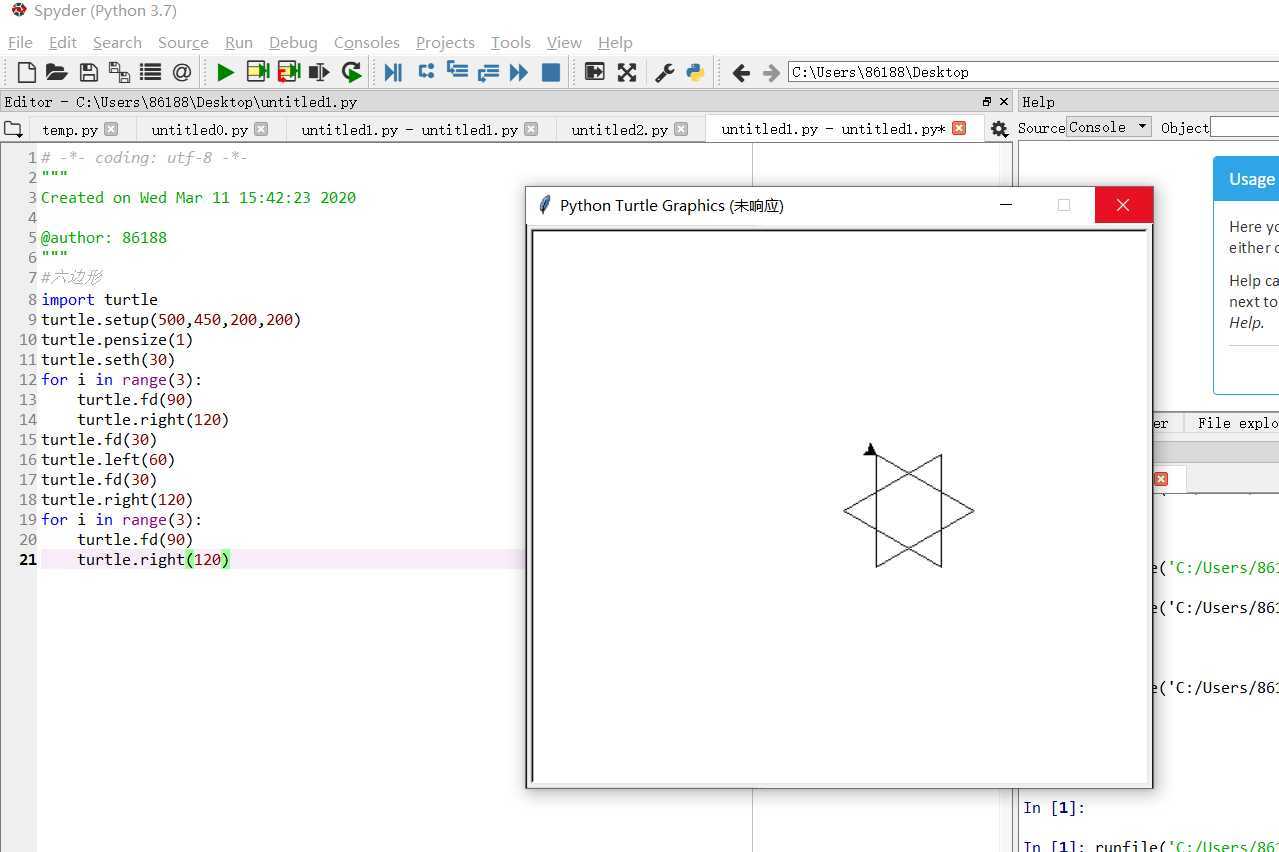Switch to the temp.py tab
1279x852 pixels.
point(70,129)
